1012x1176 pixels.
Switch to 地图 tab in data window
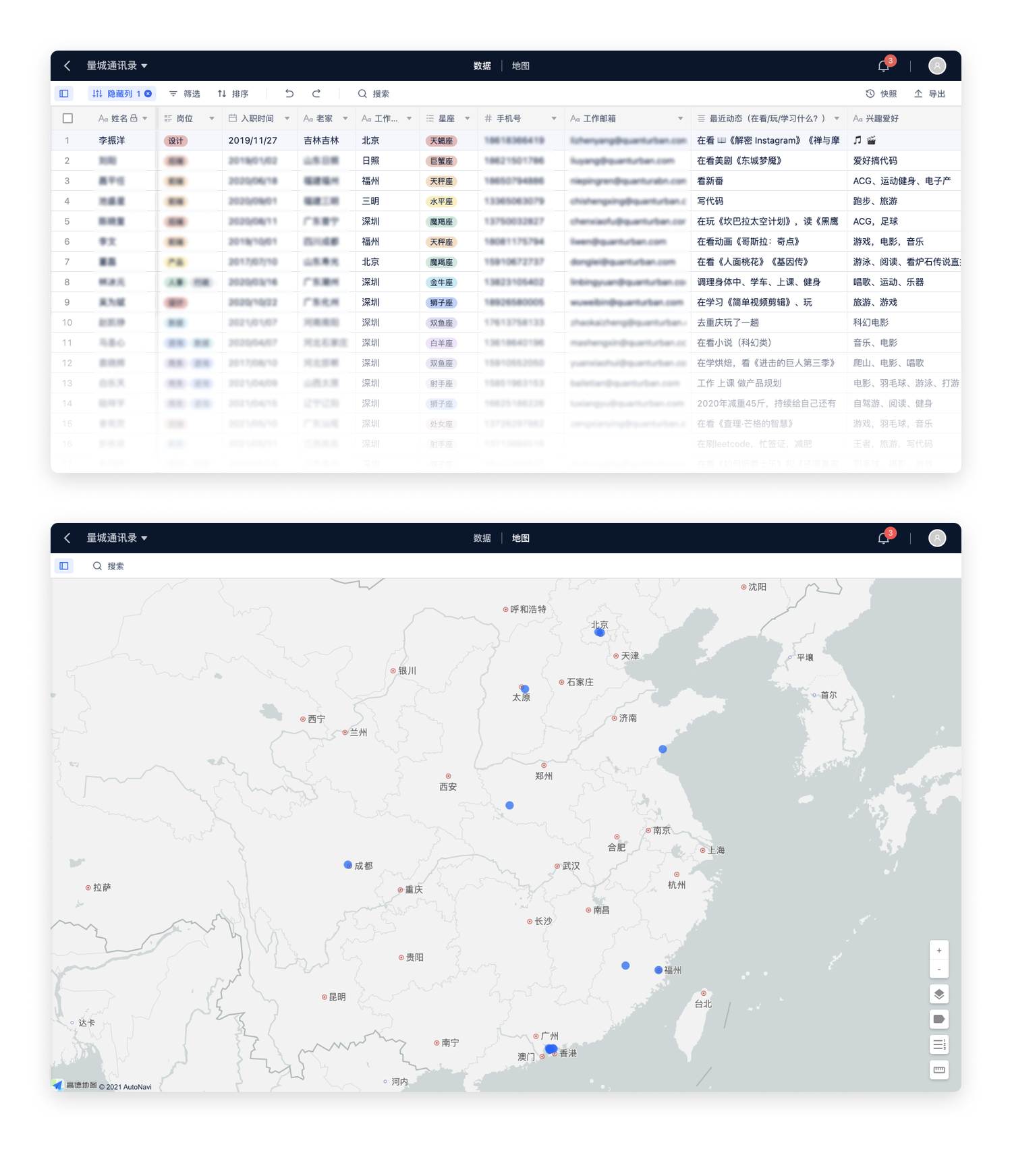[521, 65]
